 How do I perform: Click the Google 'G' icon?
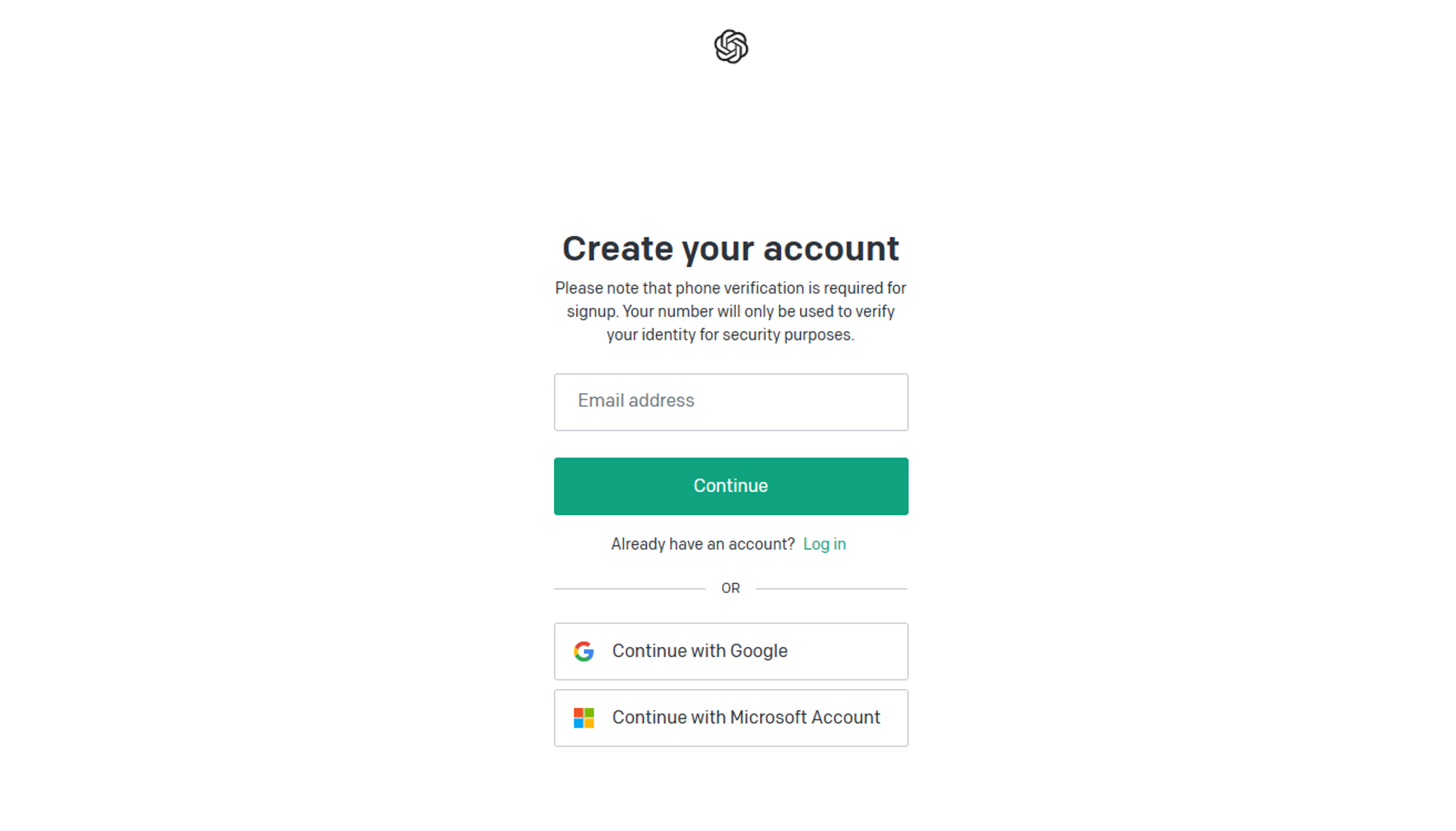pos(584,651)
